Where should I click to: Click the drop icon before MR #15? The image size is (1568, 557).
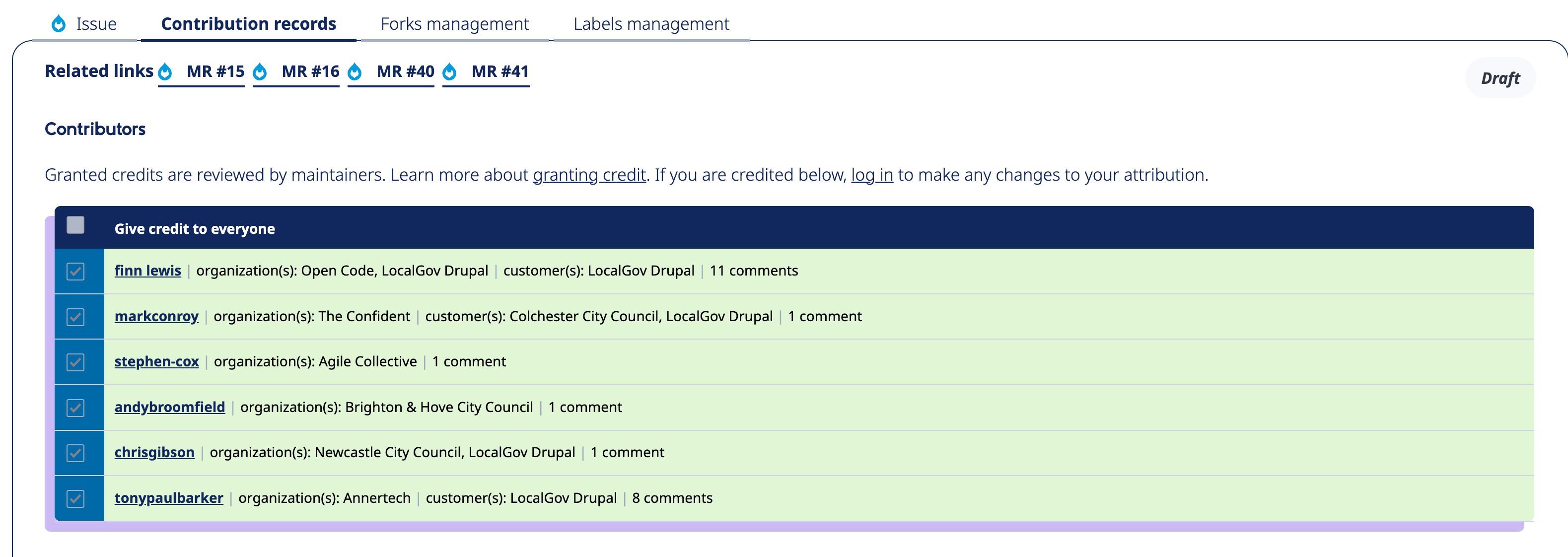pos(165,72)
